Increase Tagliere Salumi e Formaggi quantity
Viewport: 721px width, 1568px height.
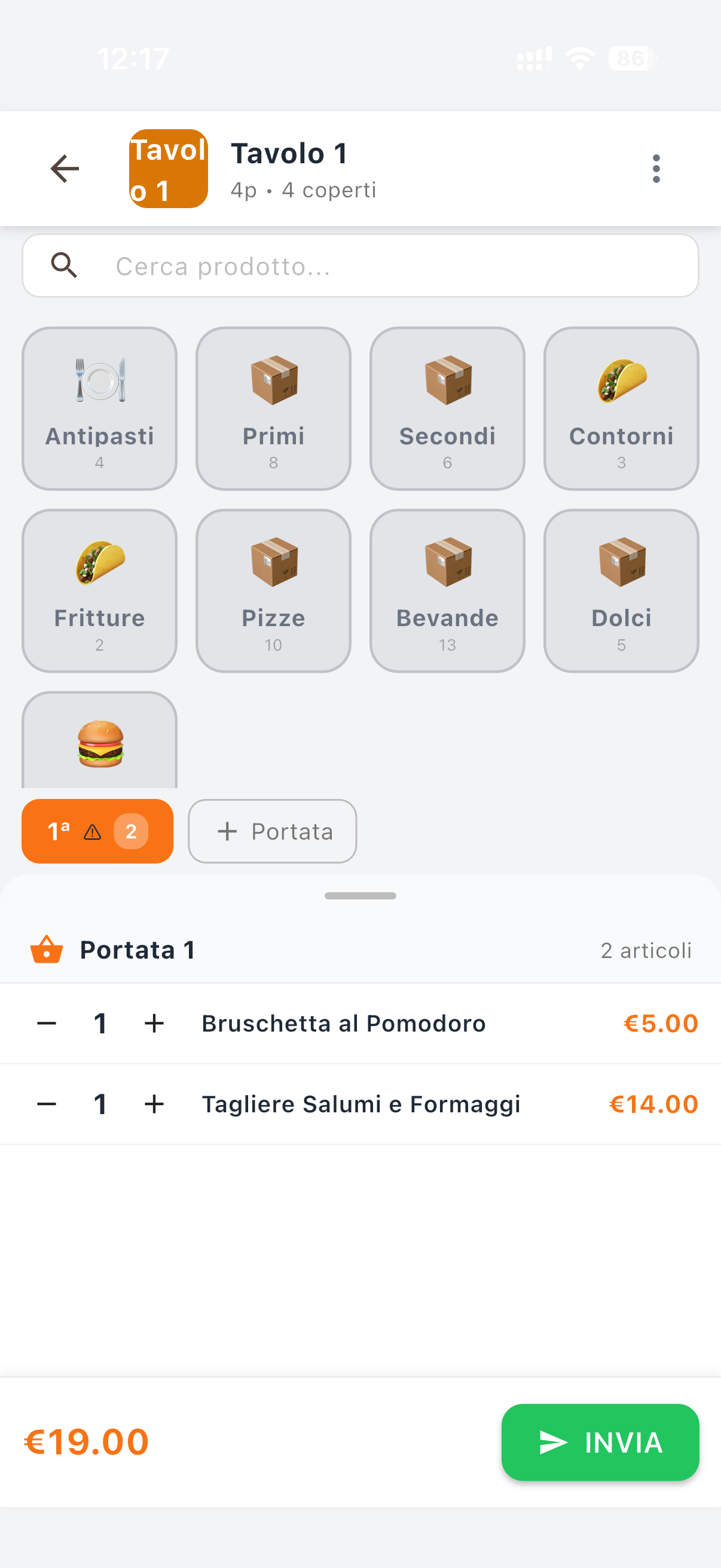tap(154, 1104)
